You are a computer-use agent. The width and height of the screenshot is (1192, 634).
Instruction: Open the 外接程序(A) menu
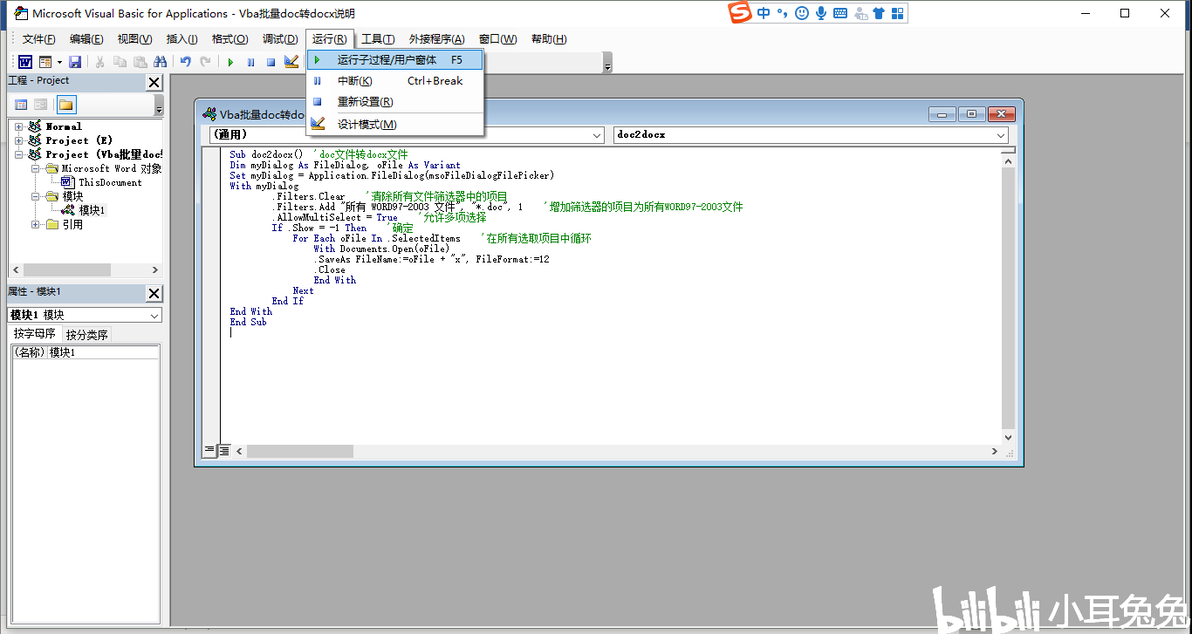pyautogui.click(x=436, y=40)
